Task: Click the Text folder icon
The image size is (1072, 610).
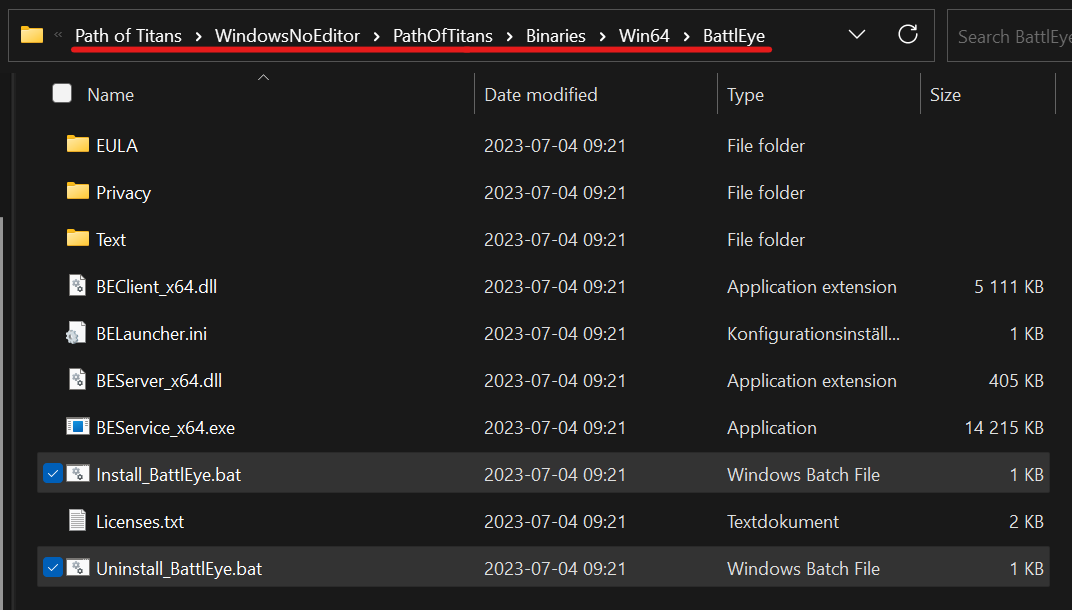Action: 78,239
